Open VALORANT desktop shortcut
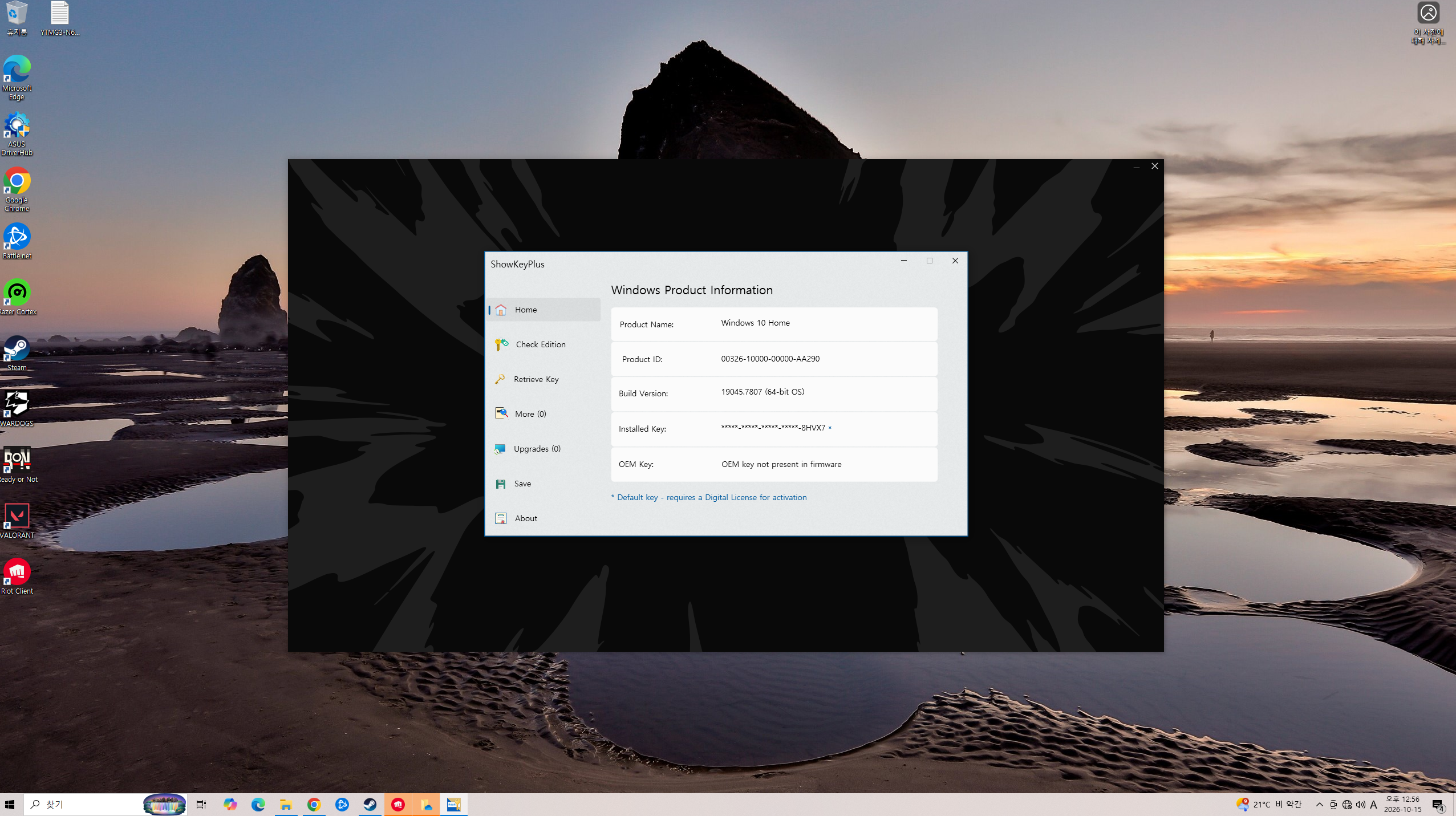The height and width of the screenshot is (816, 1456). coord(17,521)
